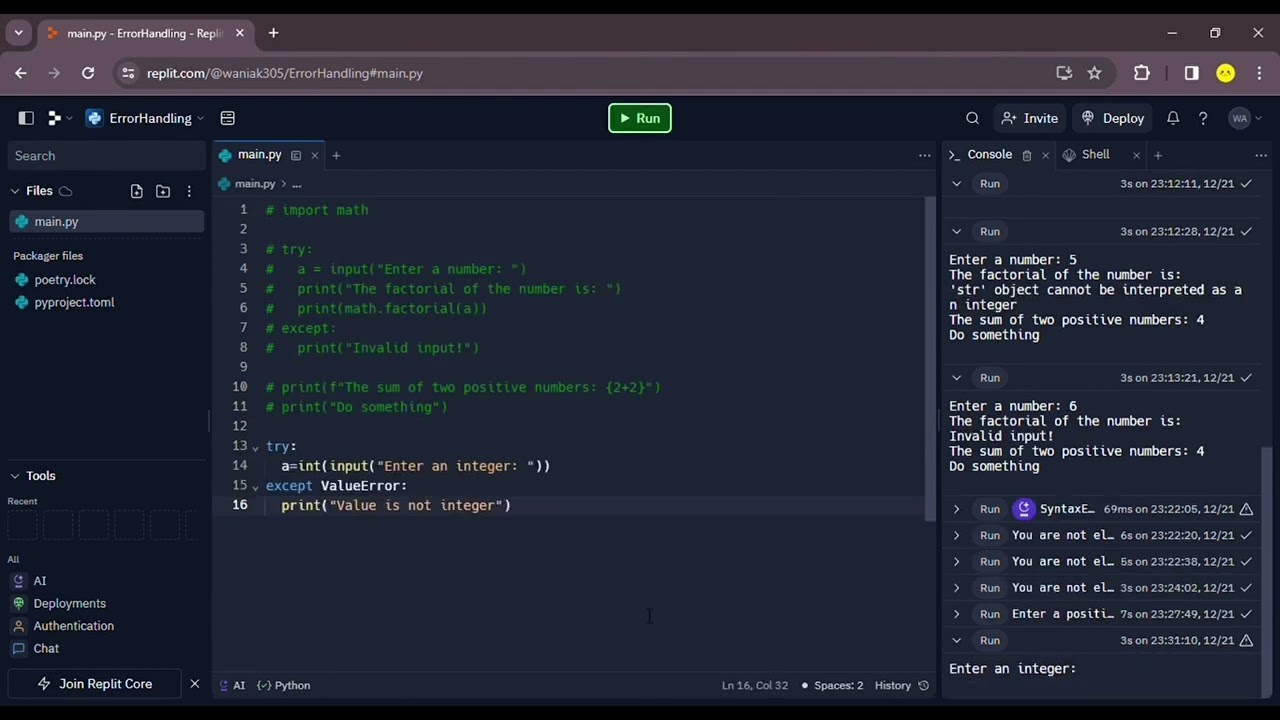Close the main.py editor tab
The width and height of the screenshot is (1280, 720).
314,155
